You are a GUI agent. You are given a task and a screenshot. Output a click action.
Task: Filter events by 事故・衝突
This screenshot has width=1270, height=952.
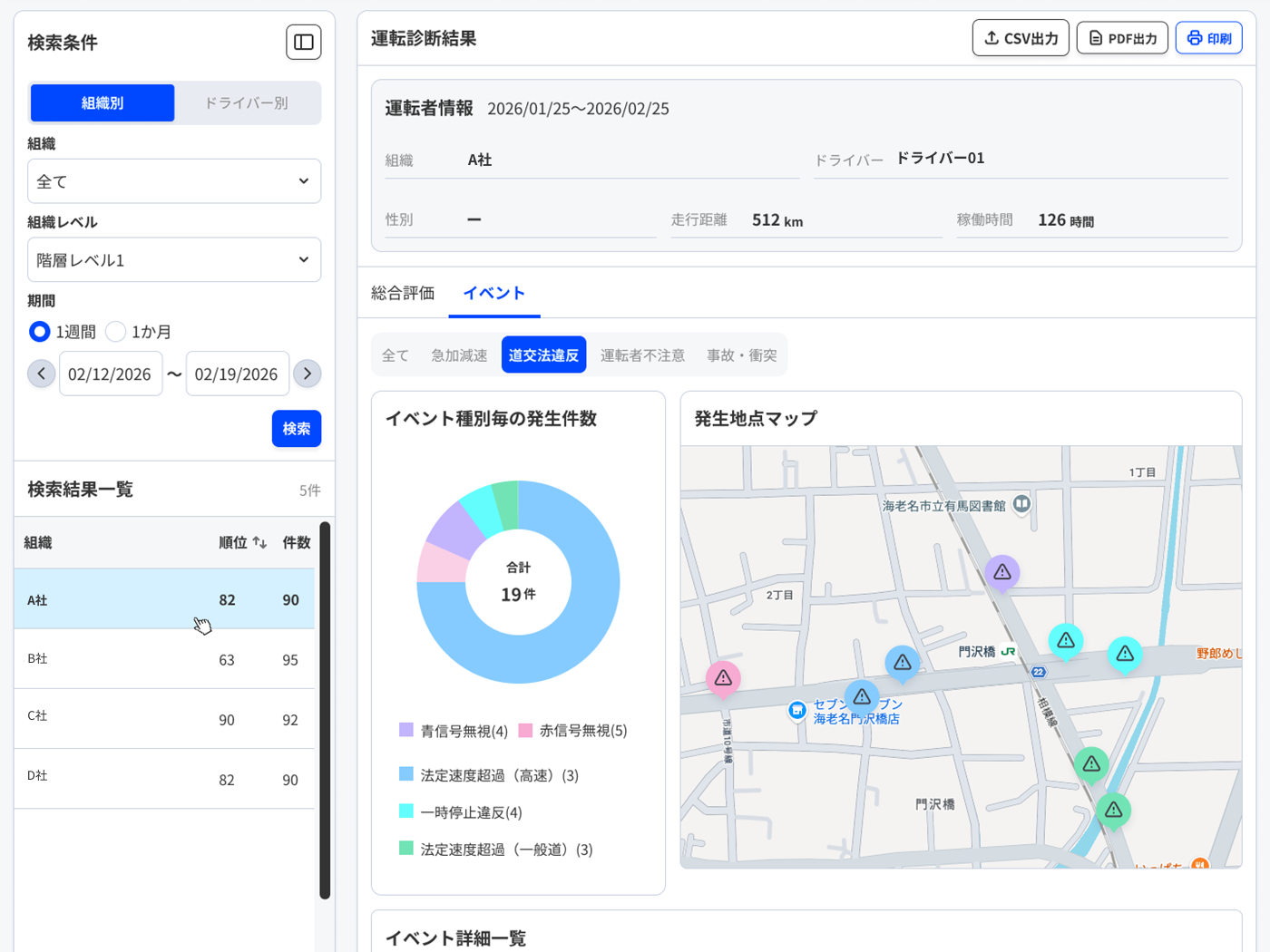(742, 355)
